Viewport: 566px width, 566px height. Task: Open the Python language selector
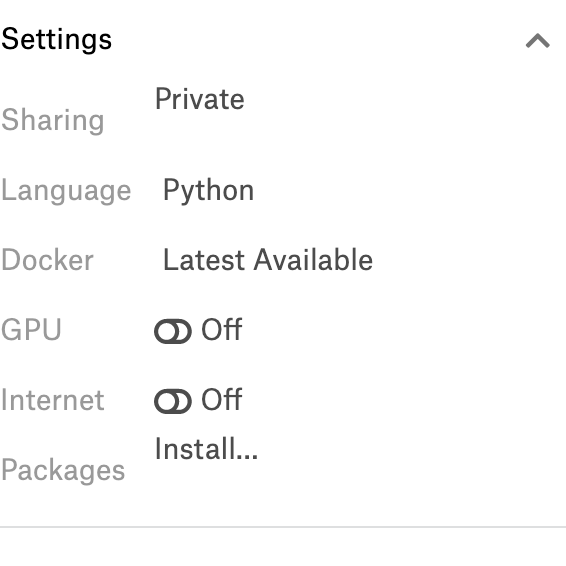pyautogui.click(x=209, y=191)
